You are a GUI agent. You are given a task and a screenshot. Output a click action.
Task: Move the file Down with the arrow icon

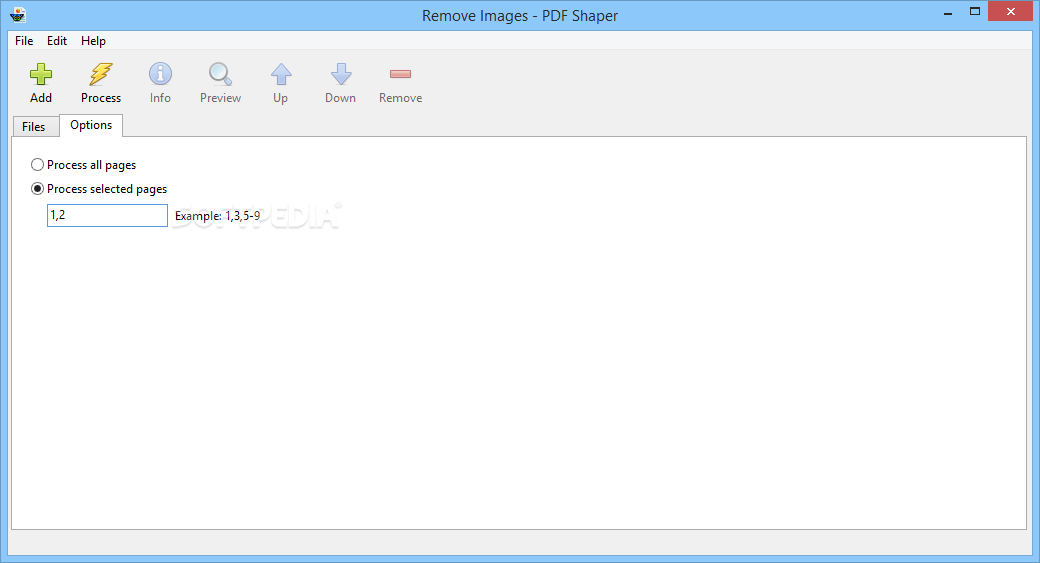(x=340, y=74)
